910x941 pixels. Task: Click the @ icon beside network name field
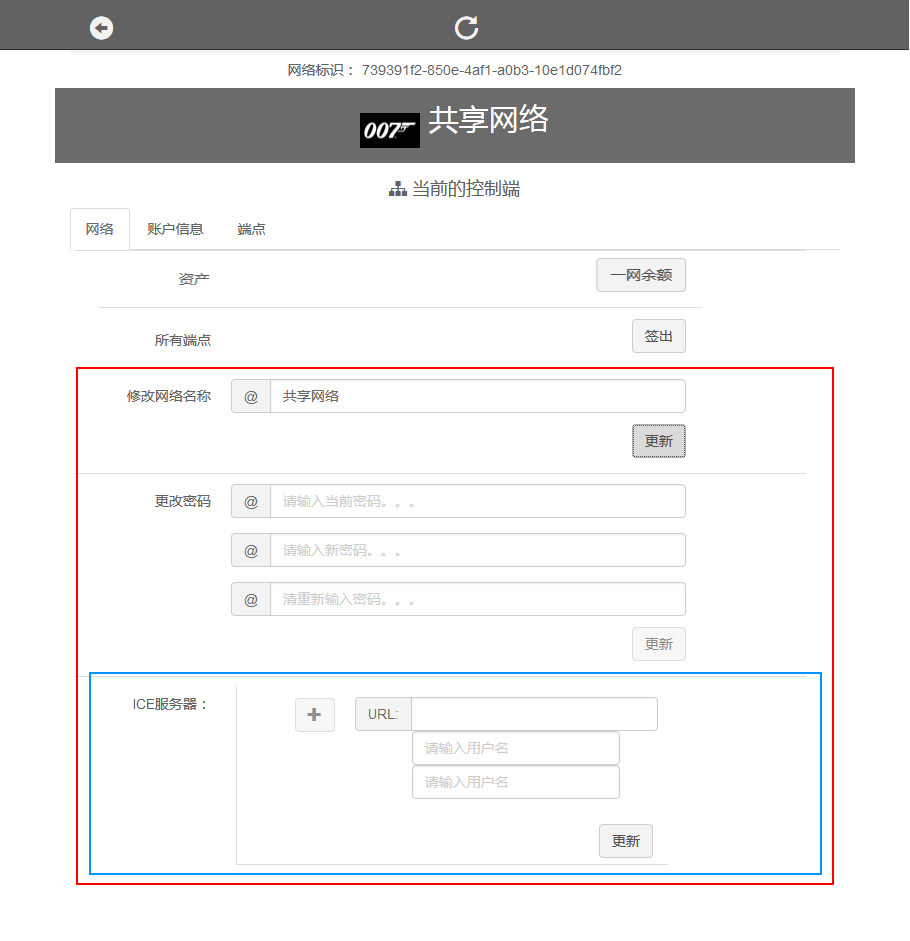point(251,396)
